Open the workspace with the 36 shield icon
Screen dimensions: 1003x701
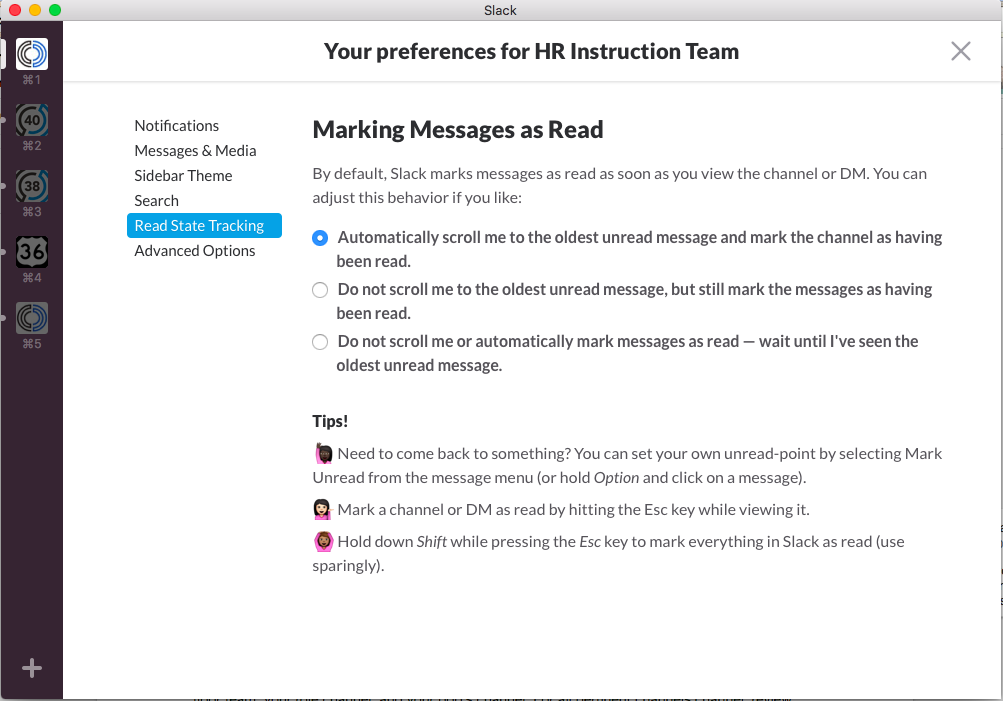32,251
